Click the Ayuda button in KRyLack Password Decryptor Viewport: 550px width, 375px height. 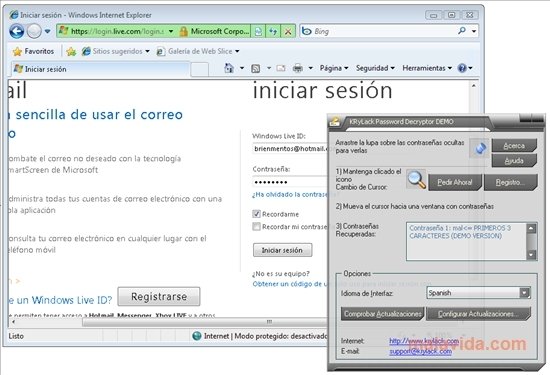coord(514,161)
